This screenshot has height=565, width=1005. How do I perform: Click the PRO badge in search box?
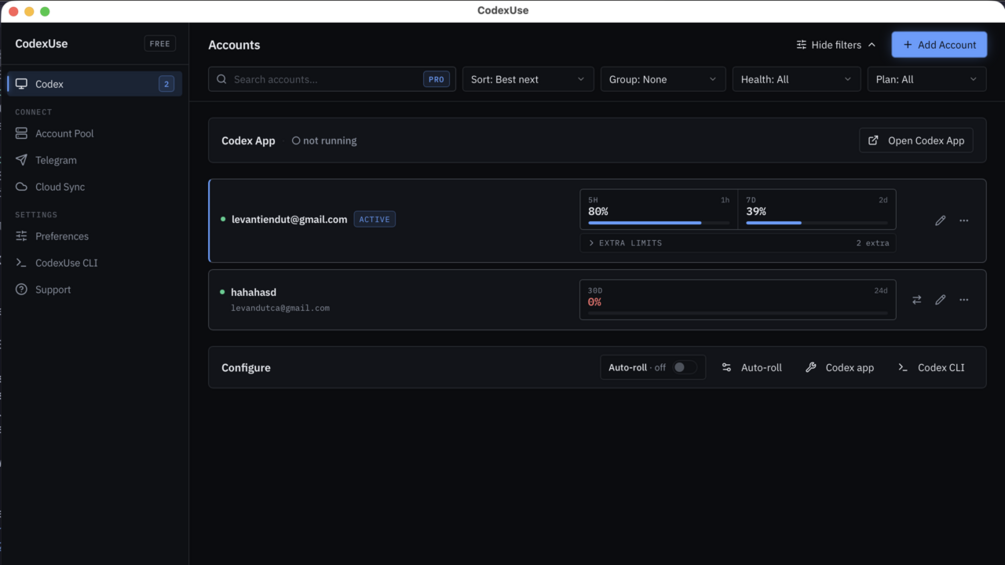(x=436, y=79)
